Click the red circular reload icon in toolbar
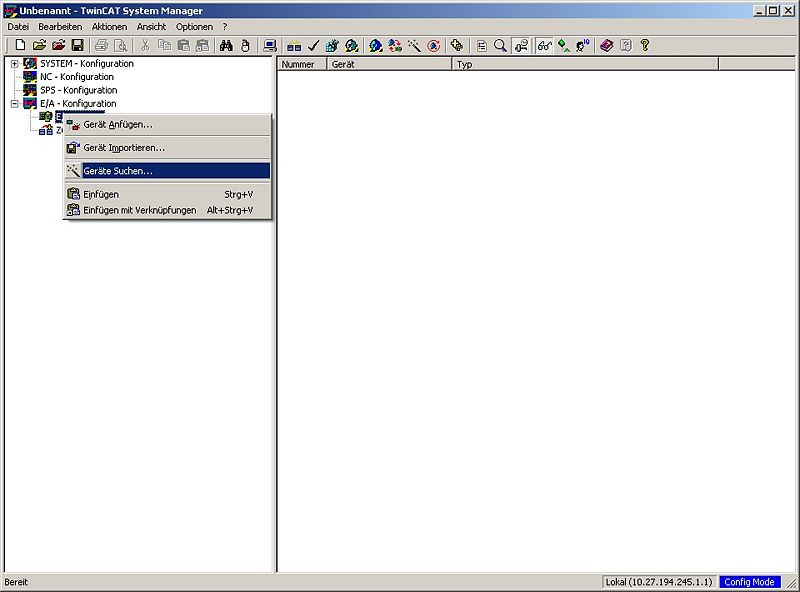The image size is (800, 592). [x=434, y=45]
